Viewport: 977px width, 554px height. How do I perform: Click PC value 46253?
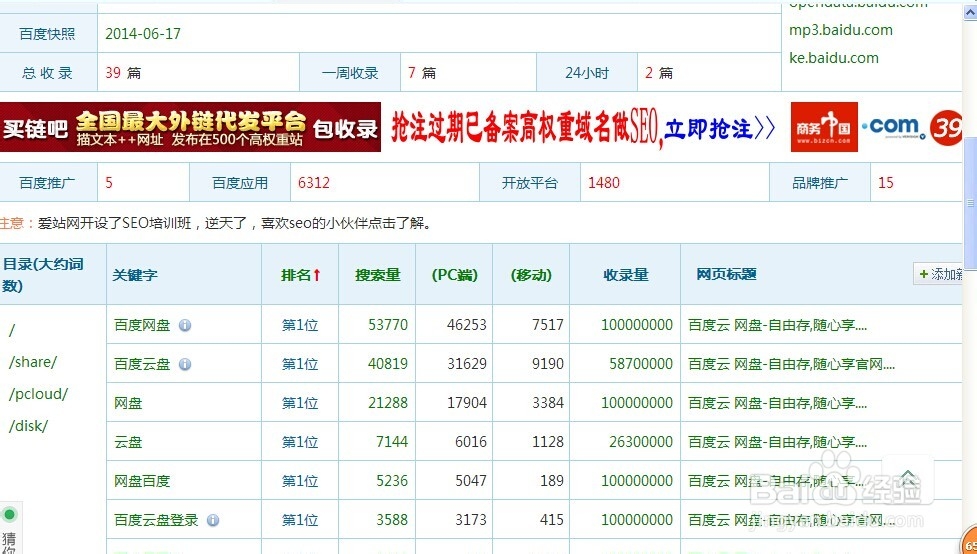pyautogui.click(x=467, y=325)
